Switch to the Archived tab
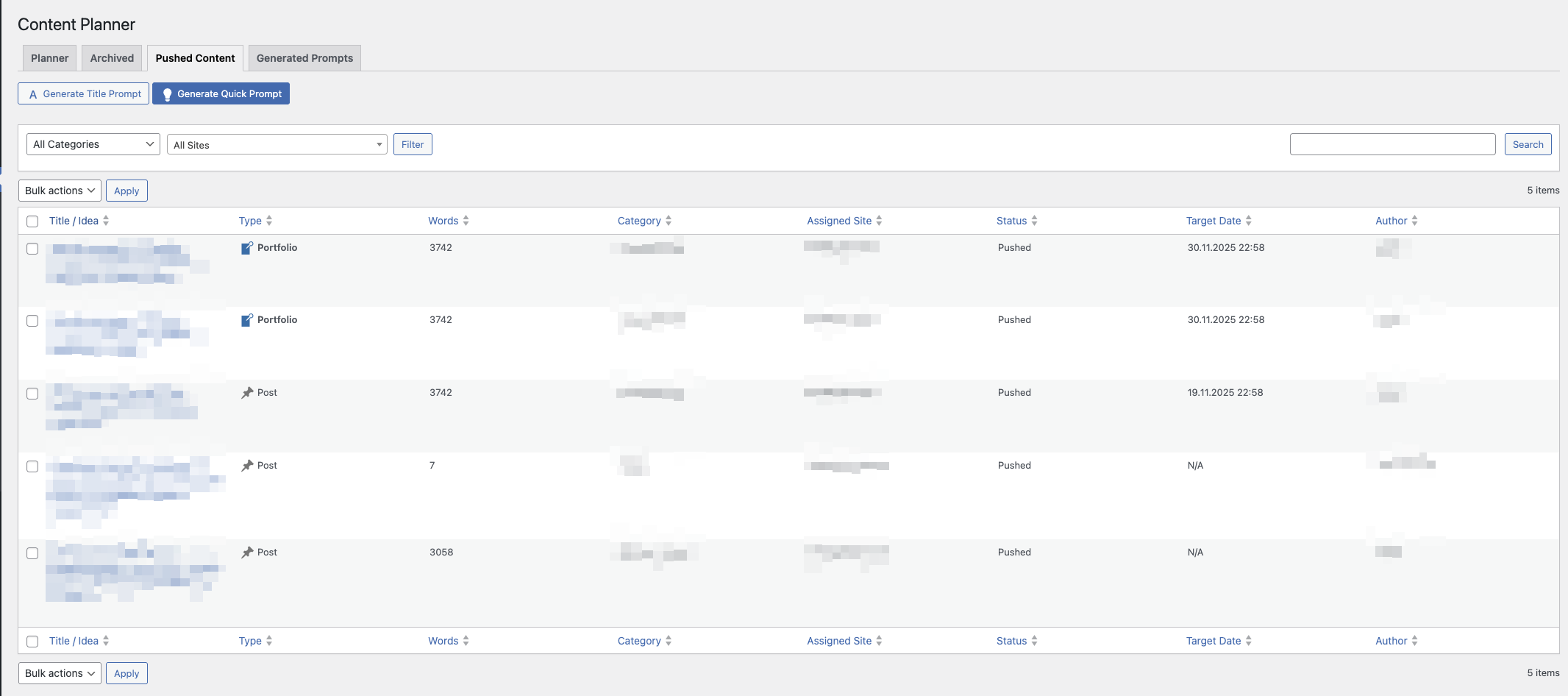 [112, 58]
